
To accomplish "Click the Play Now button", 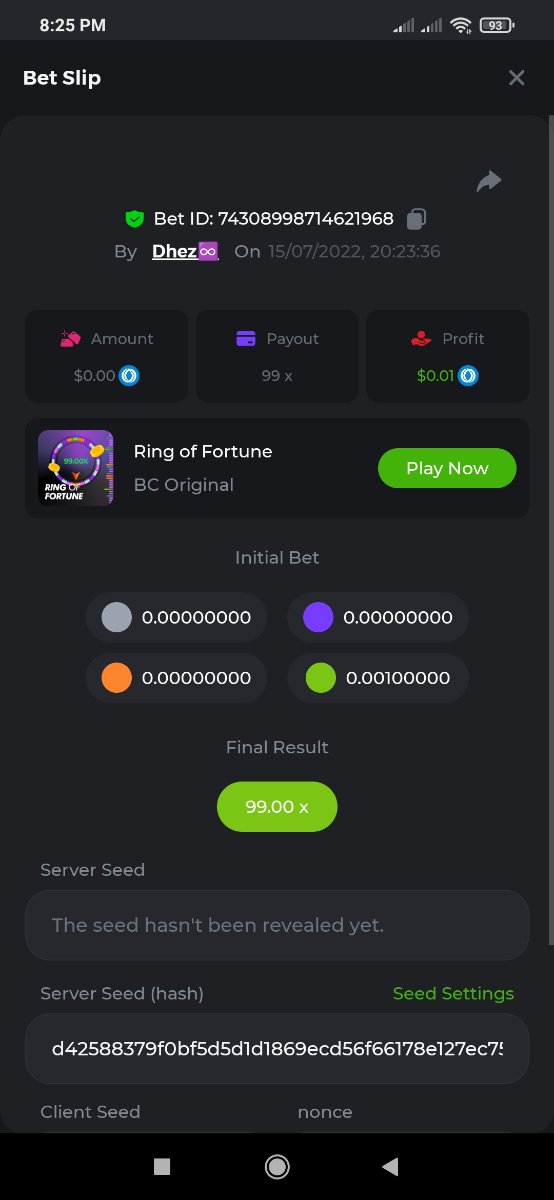I will 447,468.
